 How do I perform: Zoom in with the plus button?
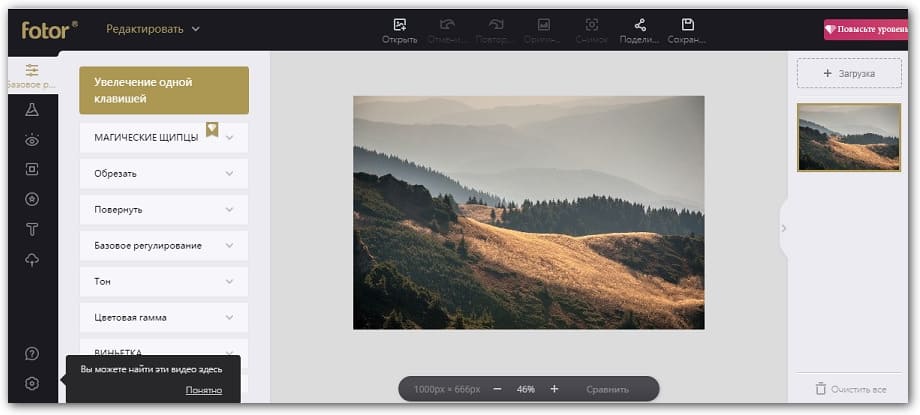(x=554, y=389)
